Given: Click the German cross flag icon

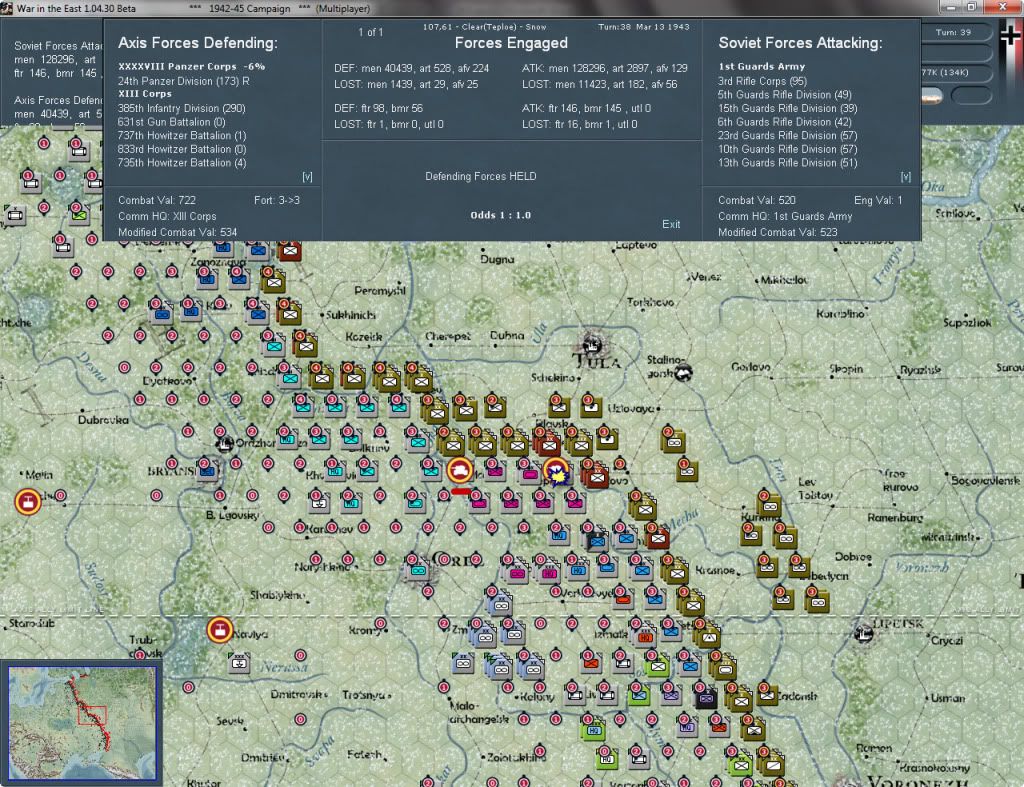Looking at the screenshot, I should pos(1010,34).
